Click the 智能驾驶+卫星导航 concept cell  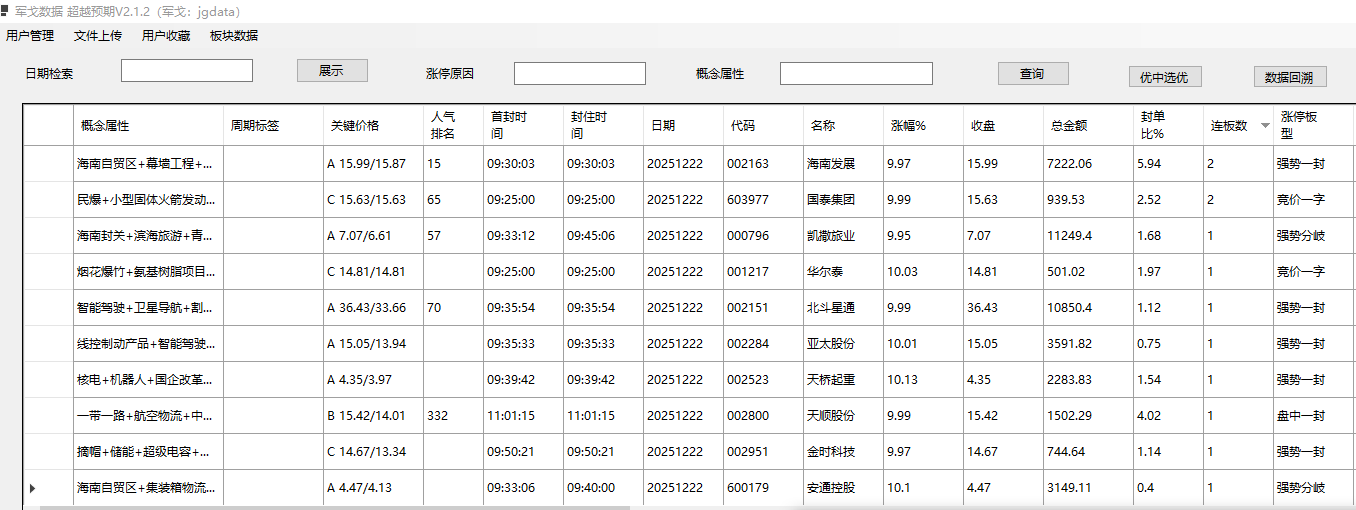[x=149, y=308]
